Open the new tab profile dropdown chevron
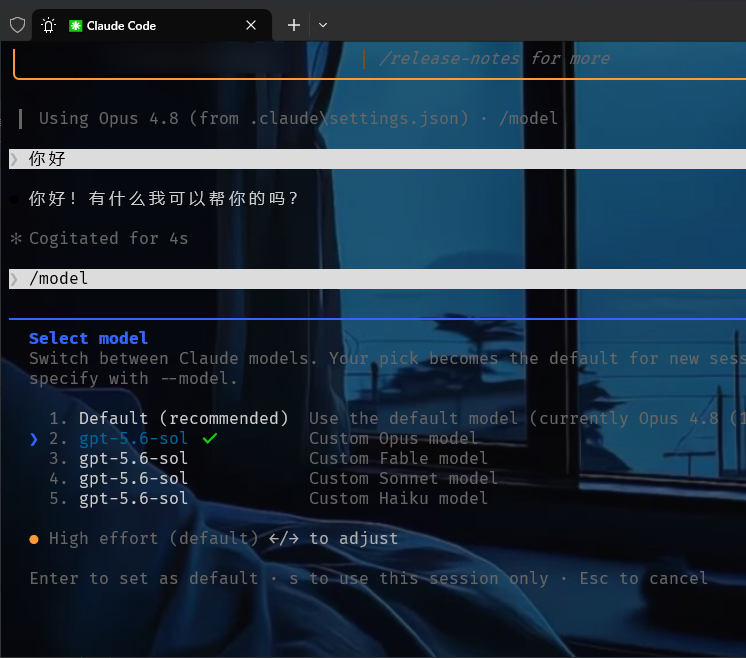The image size is (746, 658). 323,25
